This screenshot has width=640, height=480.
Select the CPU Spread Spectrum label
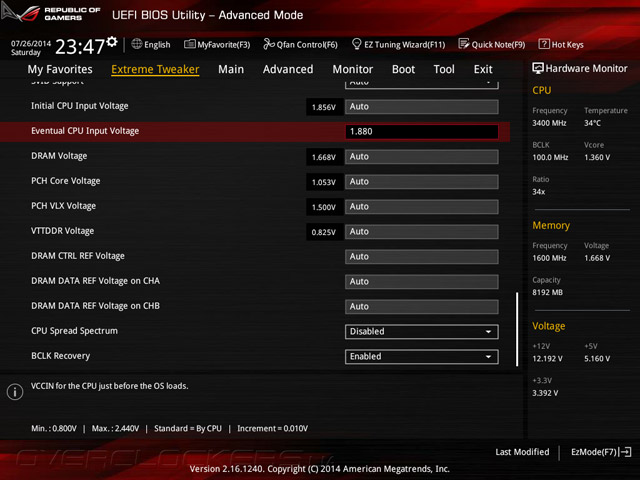[74, 331]
